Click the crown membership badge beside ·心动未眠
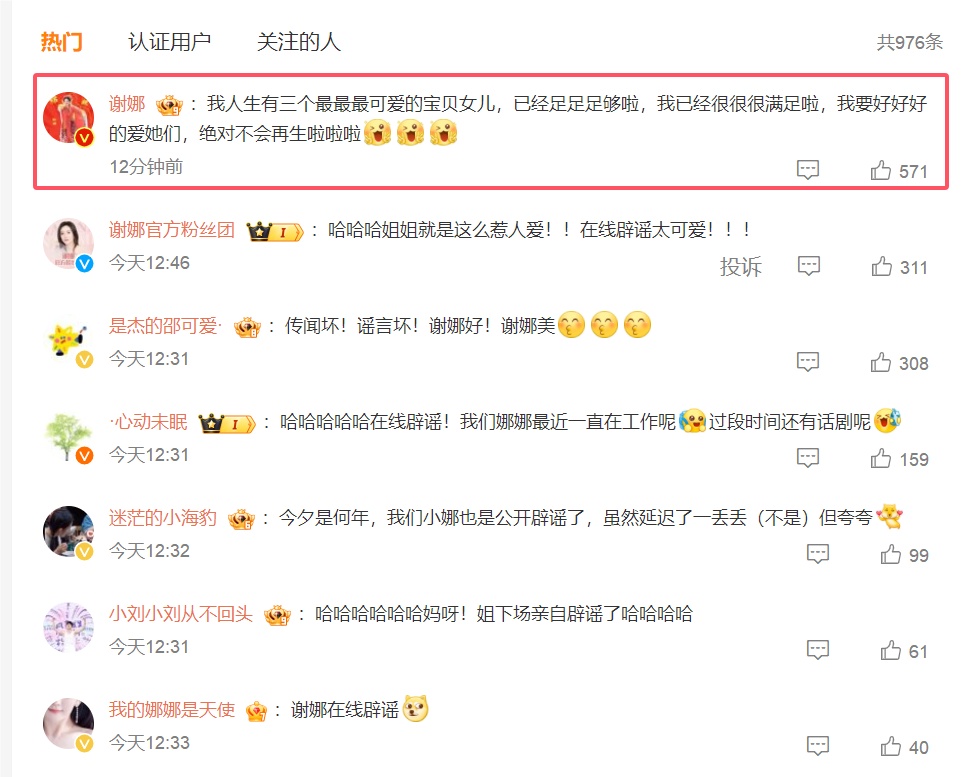968x777 pixels. [x=227, y=423]
